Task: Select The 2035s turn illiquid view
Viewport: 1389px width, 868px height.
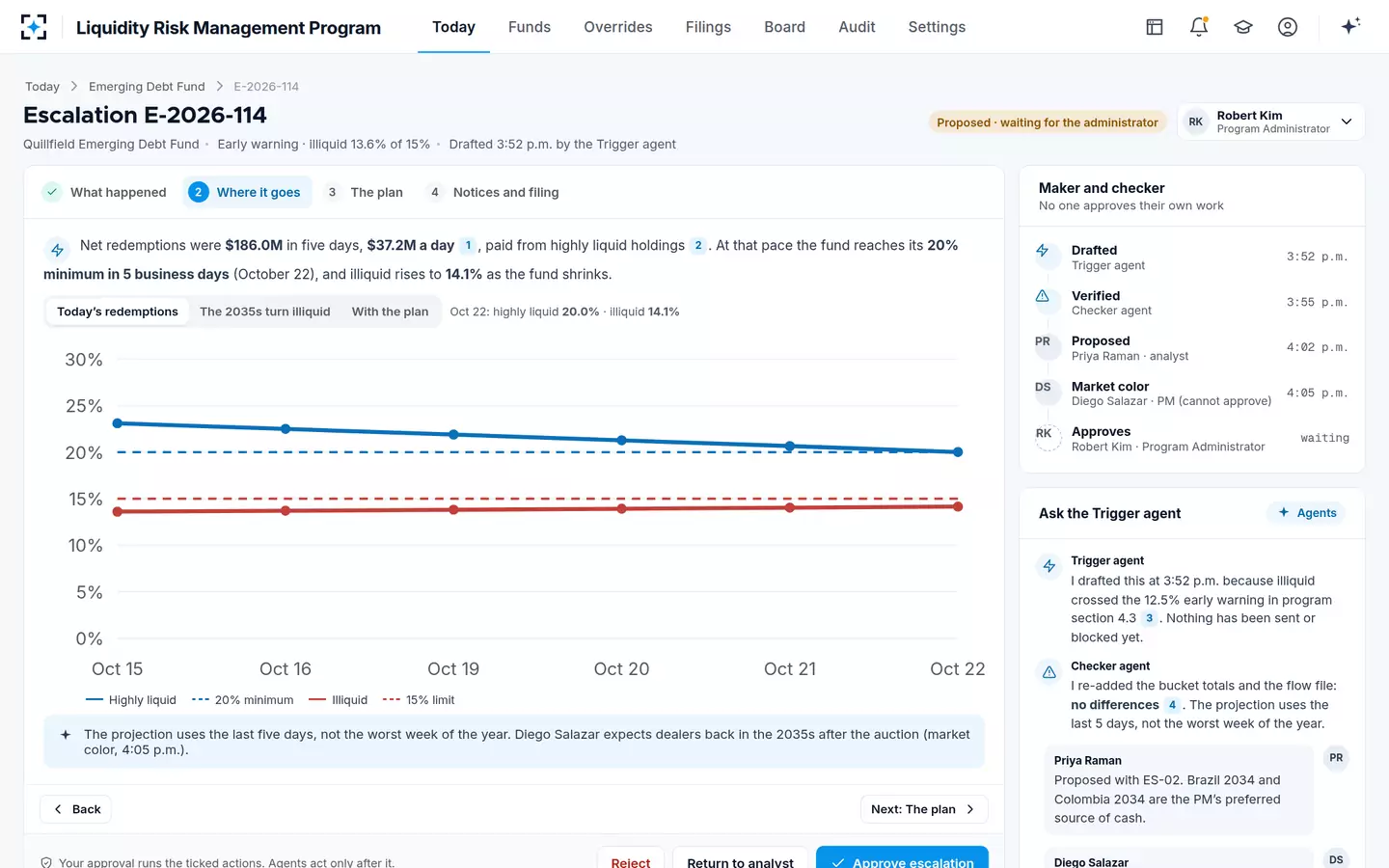Action: [265, 312]
